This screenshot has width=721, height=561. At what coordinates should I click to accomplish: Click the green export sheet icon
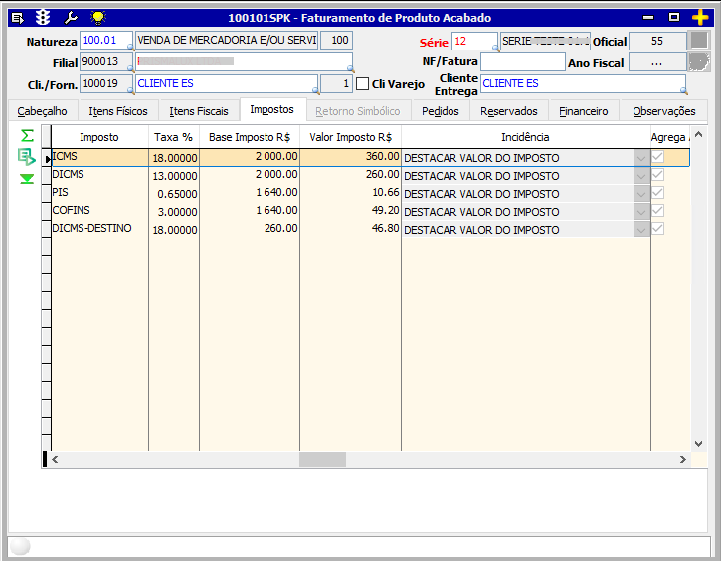27,157
